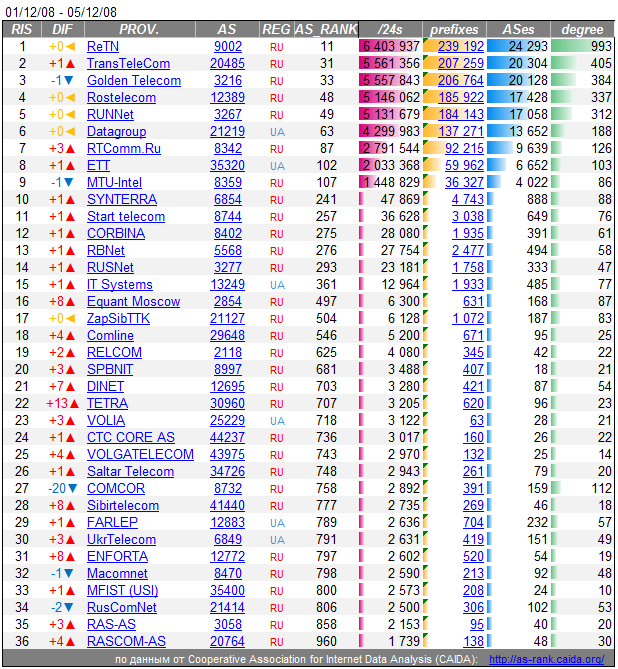
Task: Click the AS_RANK column header
Action: (326, 29)
